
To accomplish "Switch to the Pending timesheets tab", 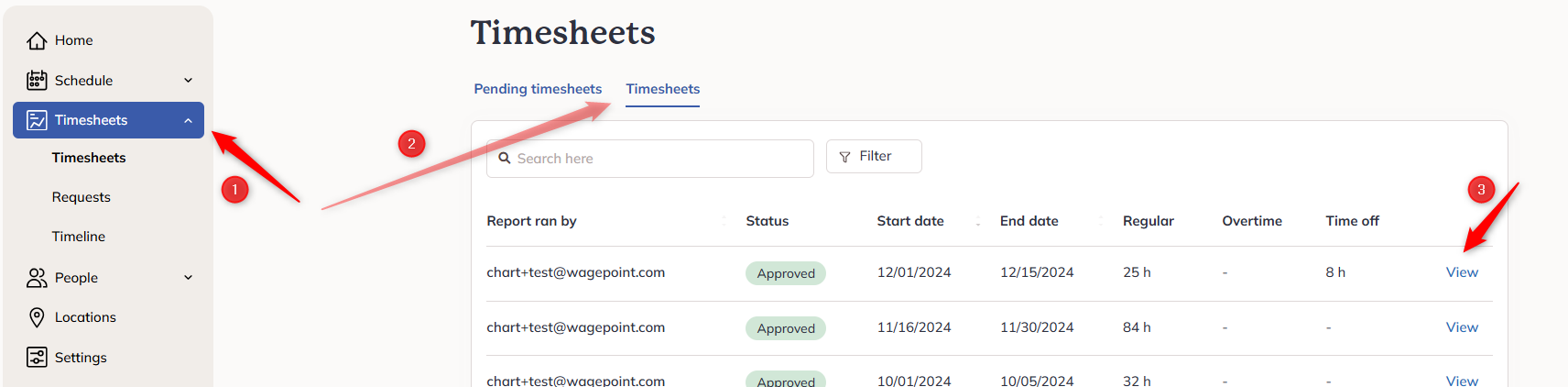I will click(x=538, y=89).
